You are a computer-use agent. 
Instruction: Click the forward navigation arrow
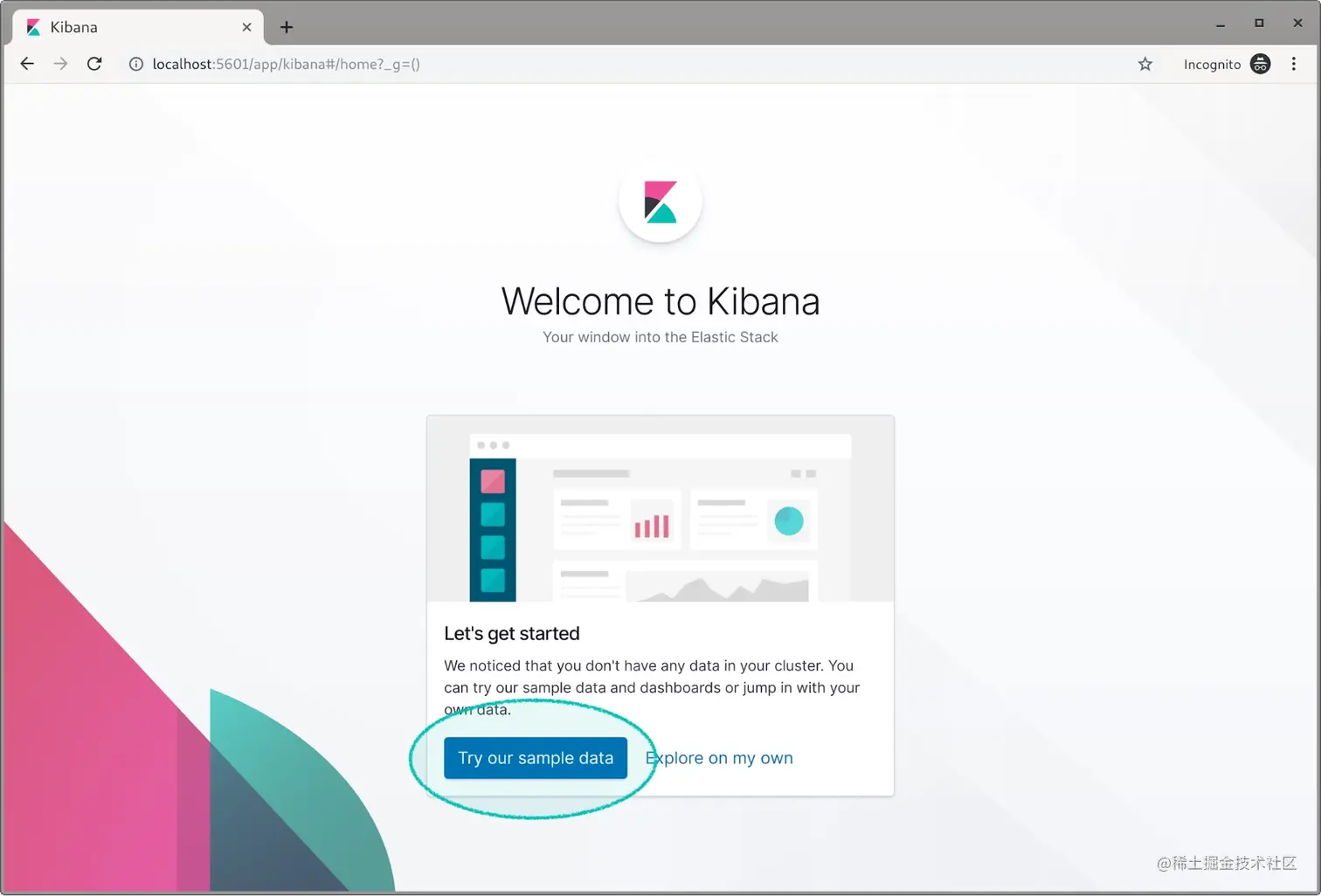[60, 64]
